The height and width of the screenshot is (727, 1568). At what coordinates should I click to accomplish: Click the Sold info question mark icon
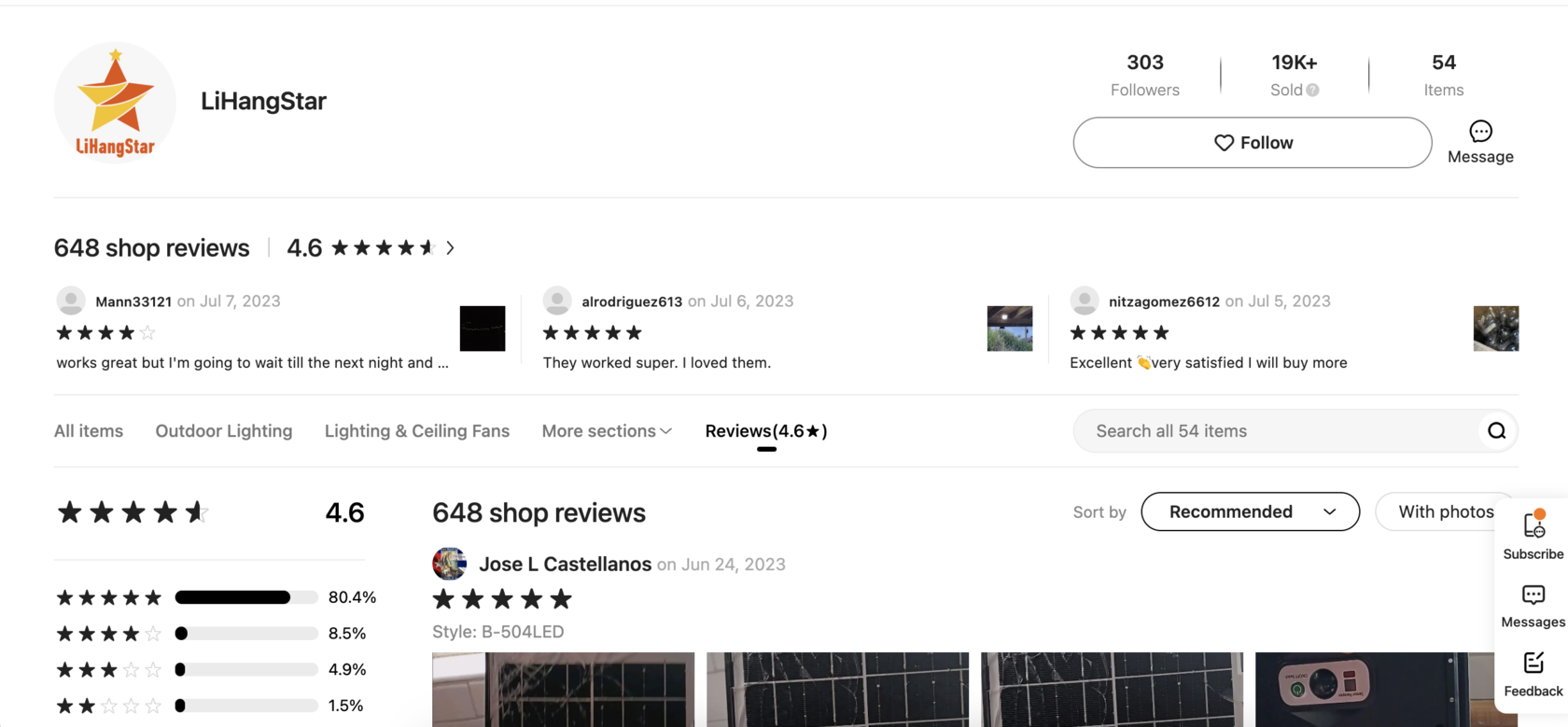coord(1313,91)
